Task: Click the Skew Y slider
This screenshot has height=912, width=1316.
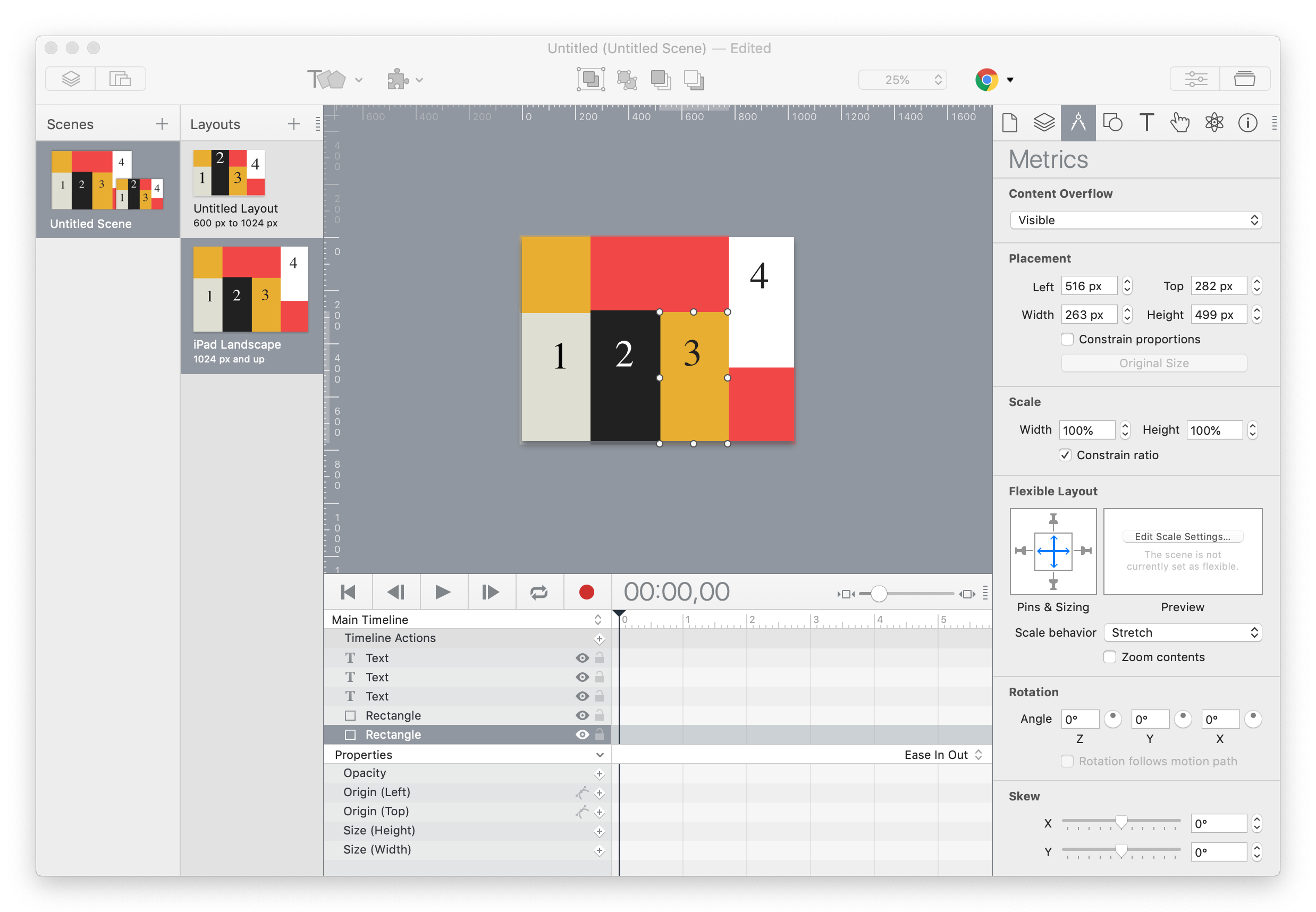Action: [1121, 851]
